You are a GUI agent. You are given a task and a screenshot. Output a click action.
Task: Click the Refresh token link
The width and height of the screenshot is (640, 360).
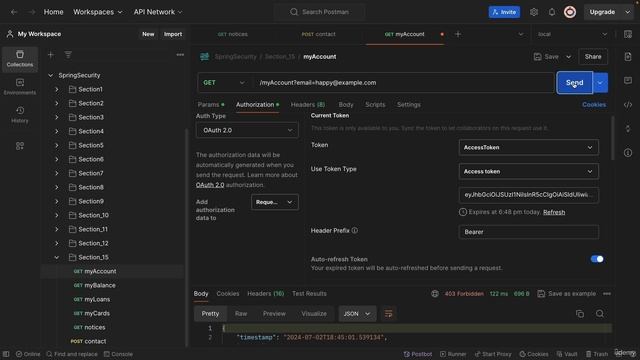click(x=554, y=212)
